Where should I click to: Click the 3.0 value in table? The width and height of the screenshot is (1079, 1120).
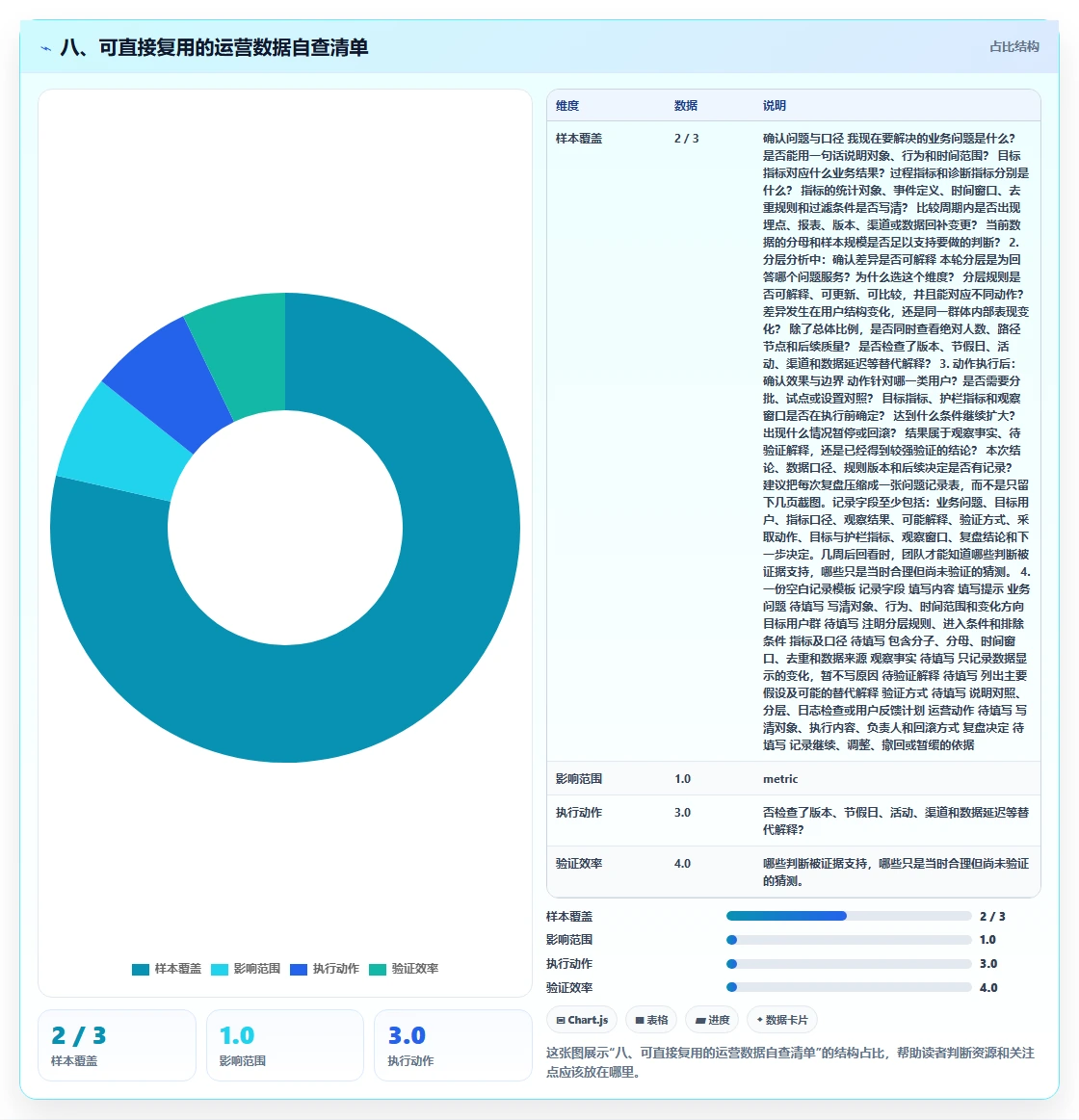(682, 813)
